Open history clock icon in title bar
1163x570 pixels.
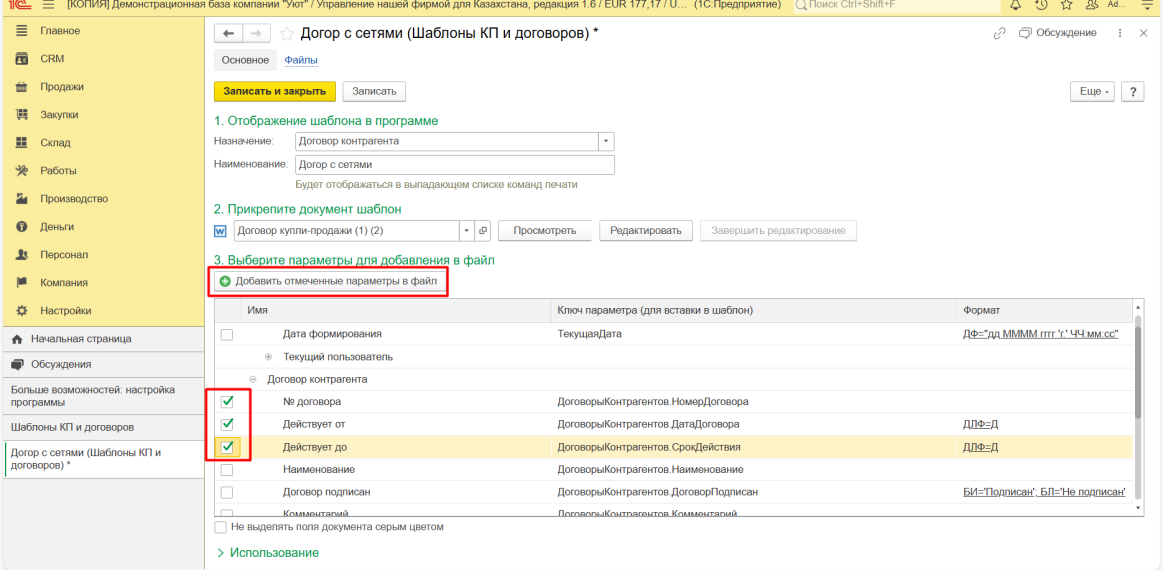[1041, 6]
